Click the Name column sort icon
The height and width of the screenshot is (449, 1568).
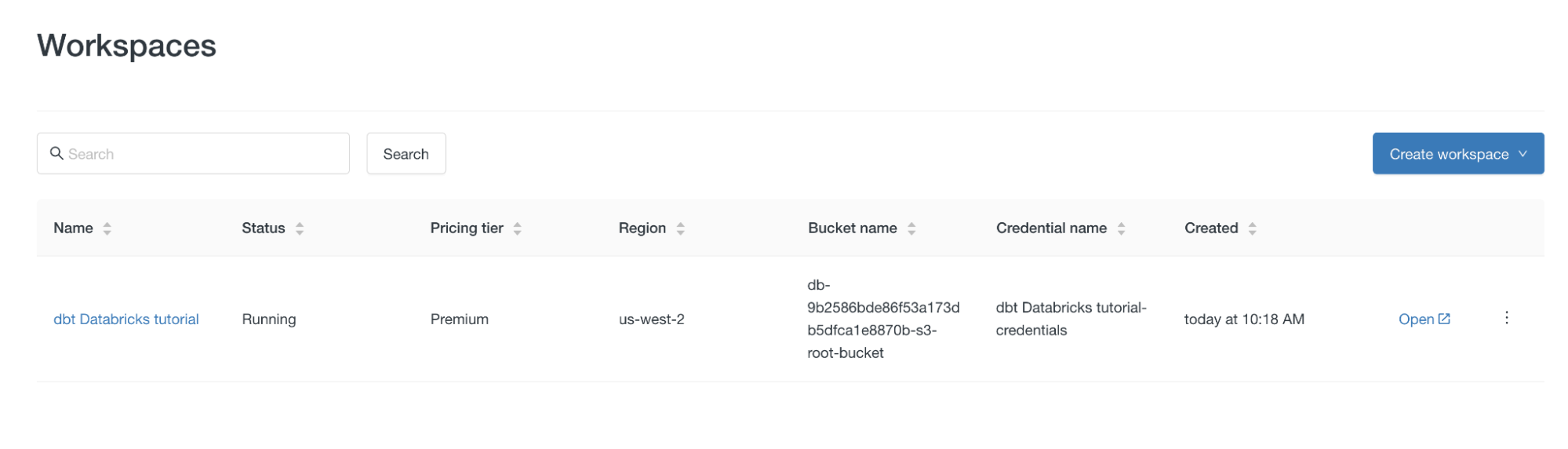tap(107, 228)
